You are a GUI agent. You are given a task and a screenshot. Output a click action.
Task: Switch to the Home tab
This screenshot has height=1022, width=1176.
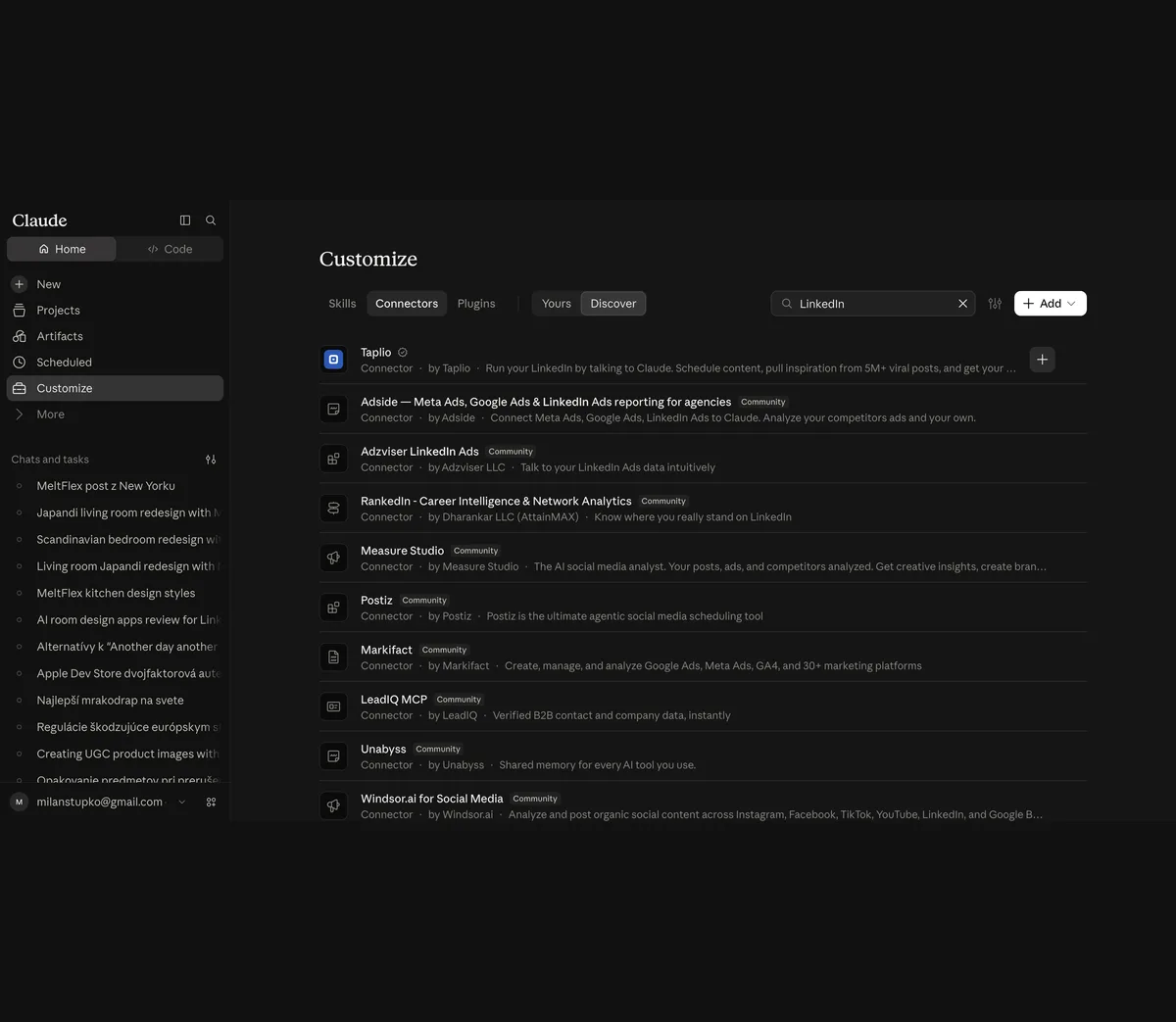(x=62, y=249)
